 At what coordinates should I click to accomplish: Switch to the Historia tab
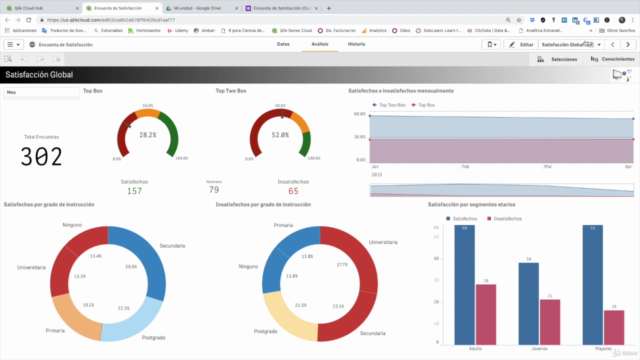356,44
